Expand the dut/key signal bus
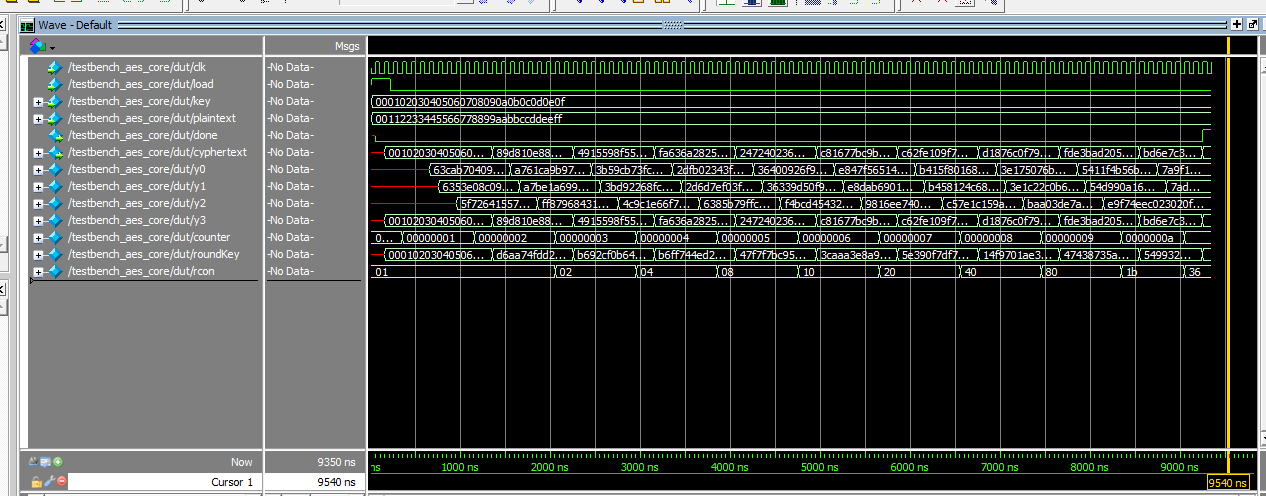1266x496 pixels. [38, 102]
